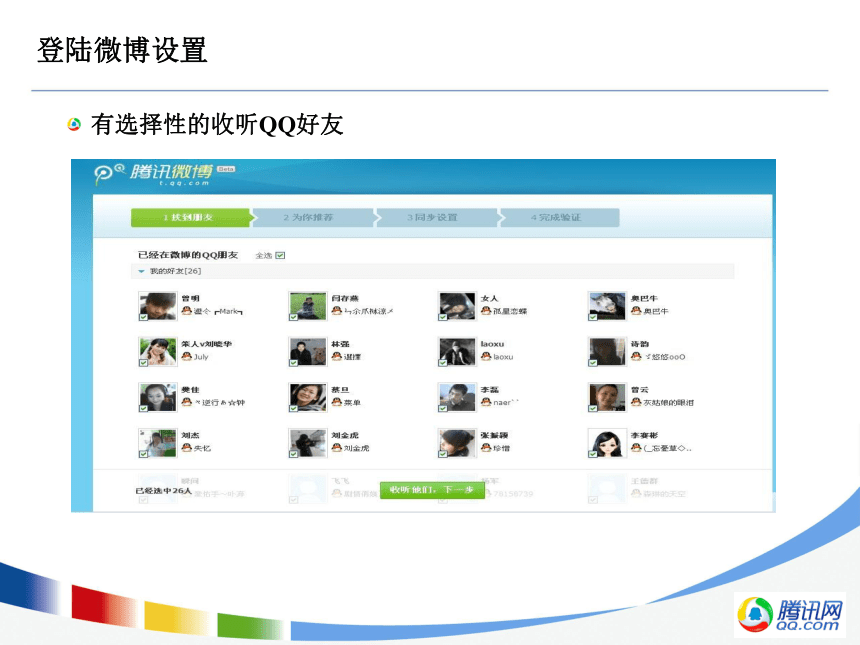Select the step tab 2 为你推荐
Screen dimensions: 860x645
[x=313, y=217]
